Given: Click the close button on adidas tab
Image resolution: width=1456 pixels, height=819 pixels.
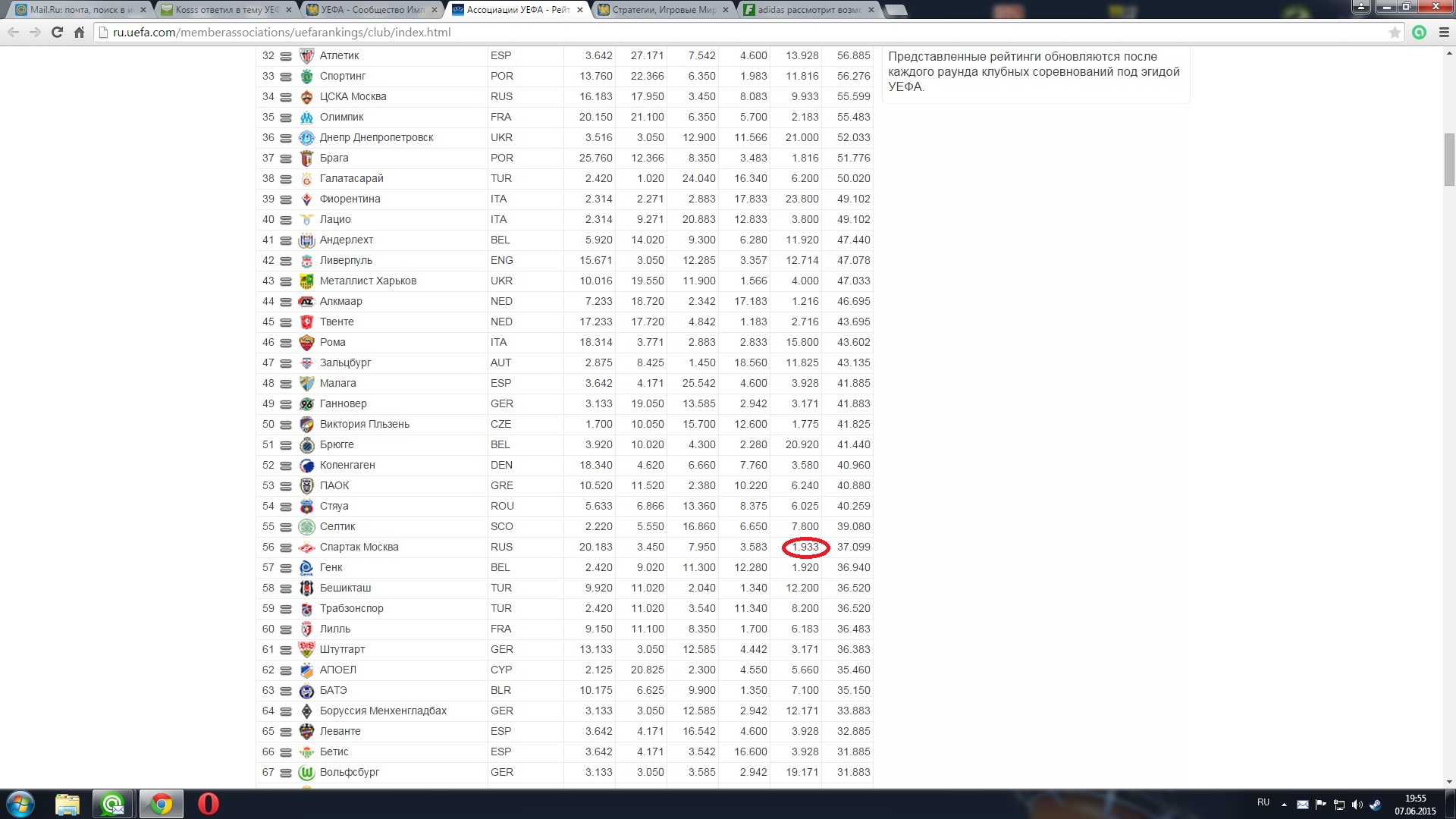Looking at the screenshot, I should (871, 10).
